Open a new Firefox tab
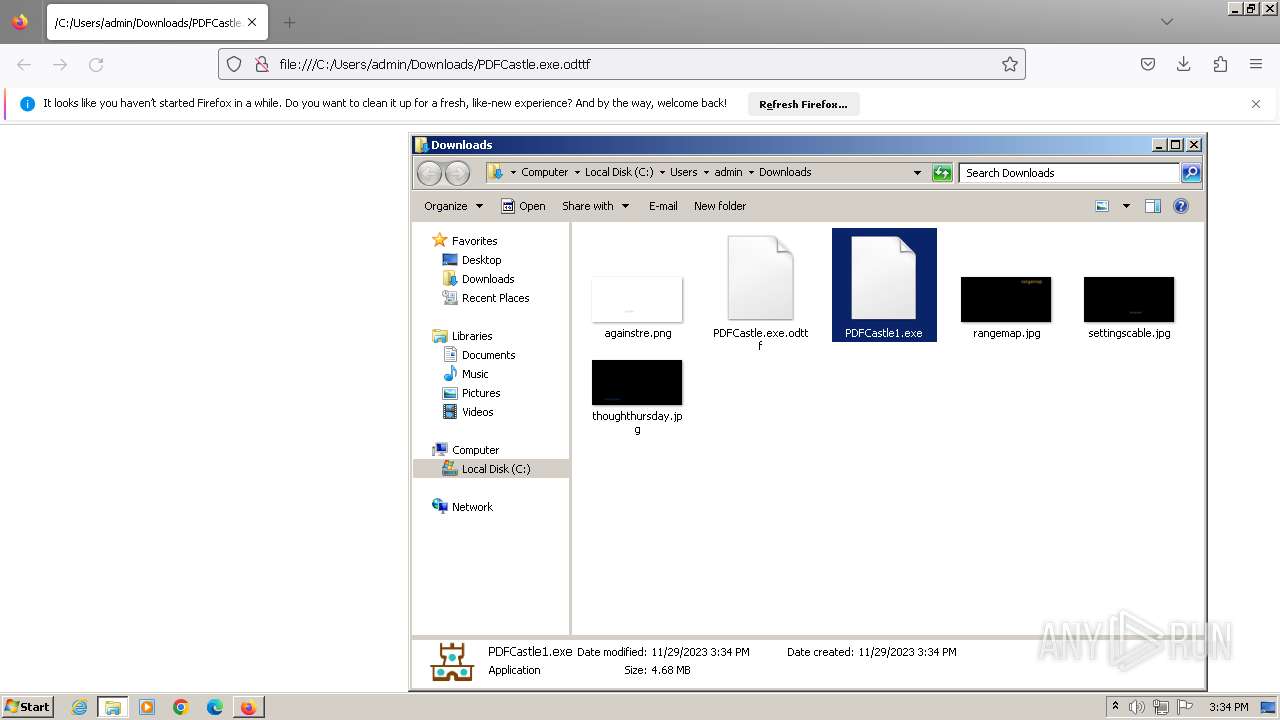The width and height of the screenshot is (1280, 720). (289, 22)
